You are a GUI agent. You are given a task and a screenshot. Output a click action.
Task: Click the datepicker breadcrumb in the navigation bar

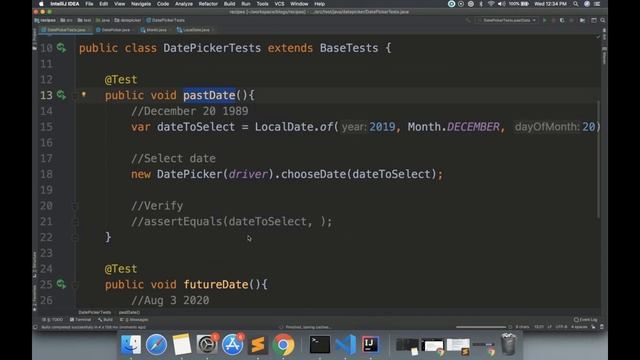128,20
